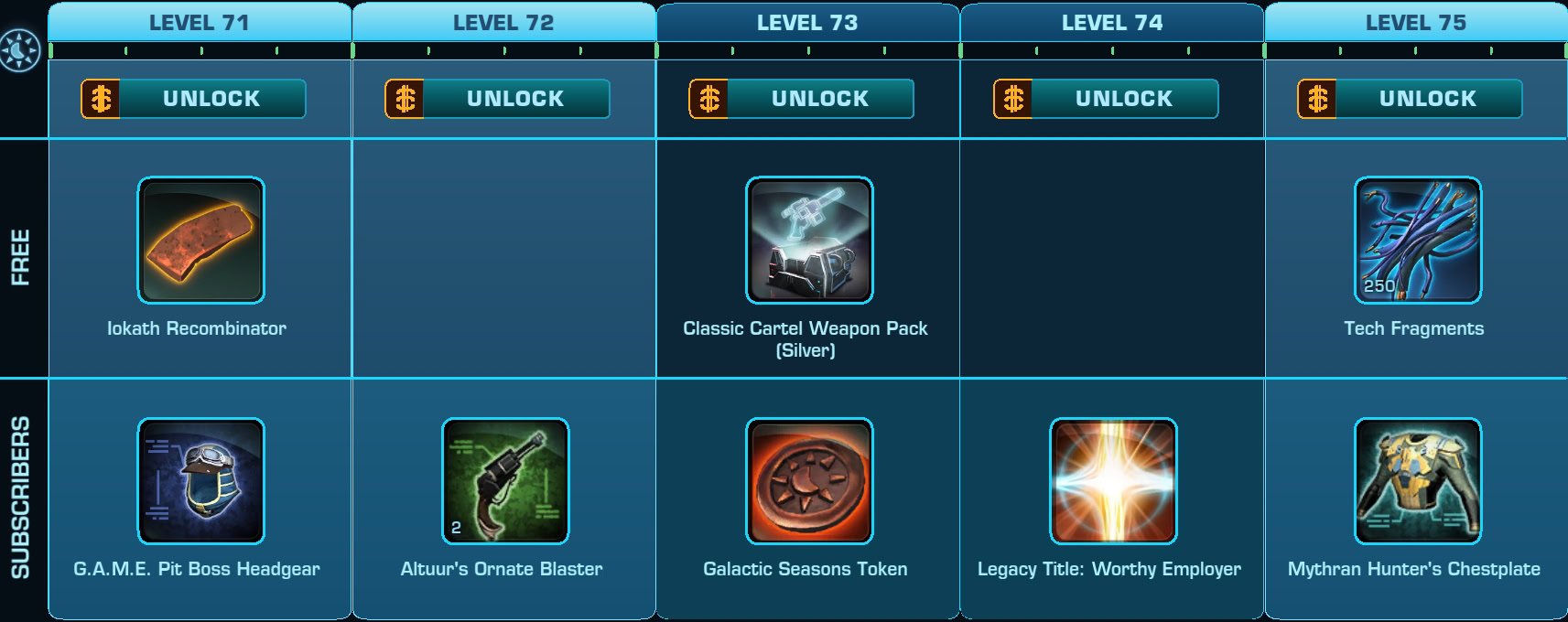The height and width of the screenshot is (622, 1568).
Task: Click Mythran Hunter's Chestplate icon
Action: pyautogui.click(x=1418, y=481)
